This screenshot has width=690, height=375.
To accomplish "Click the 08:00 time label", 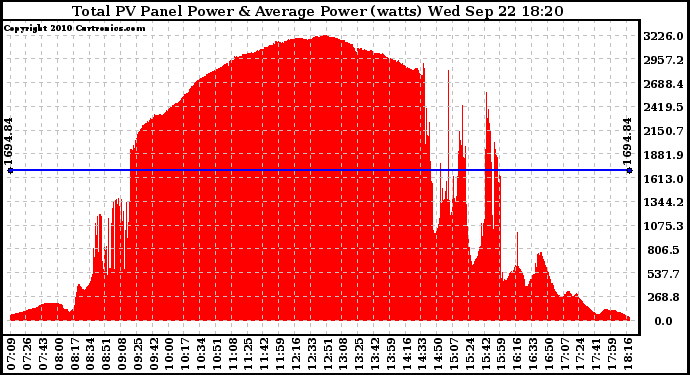I will pyautogui.click(x=58, y=355).
